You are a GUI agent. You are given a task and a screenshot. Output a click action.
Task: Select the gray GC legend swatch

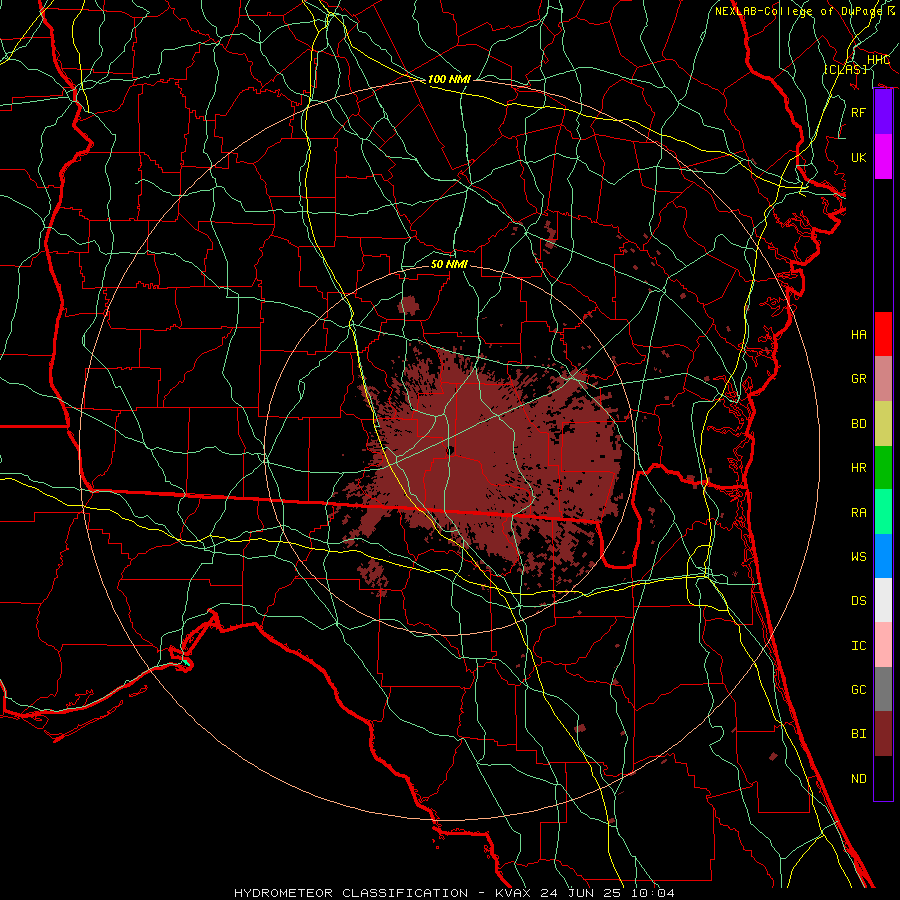point(883,689)
